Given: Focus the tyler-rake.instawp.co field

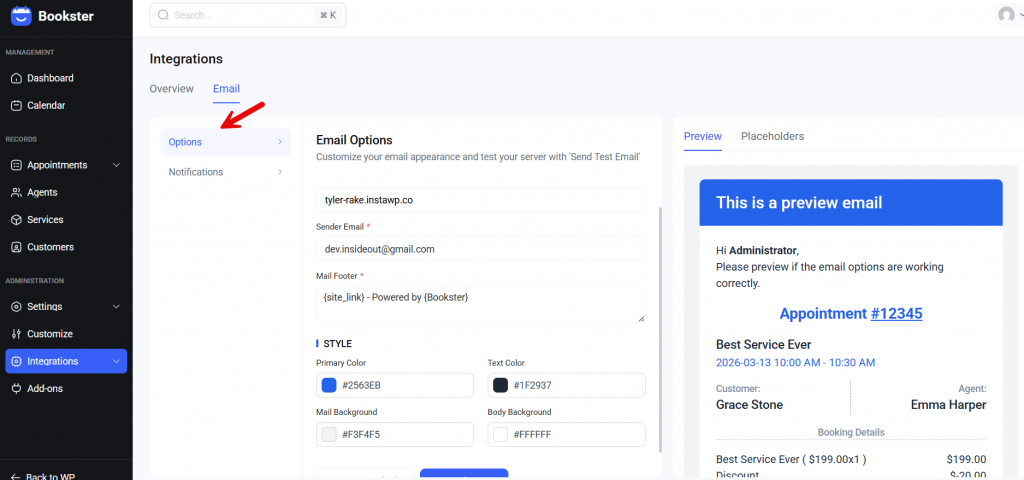Looking at the screenshot, I should [x=481, y=200].
